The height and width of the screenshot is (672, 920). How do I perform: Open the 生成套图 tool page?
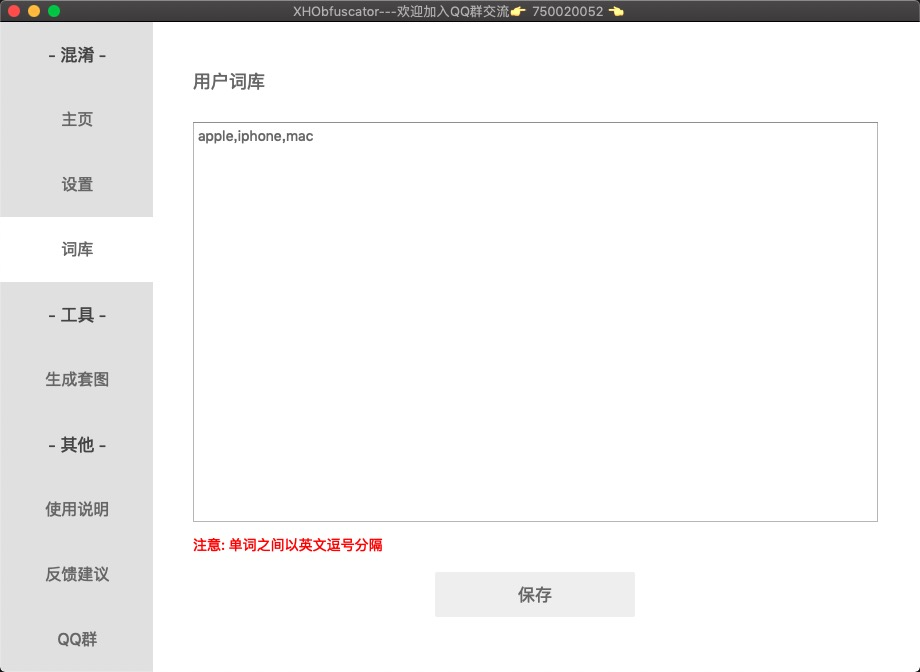point(78,379)
